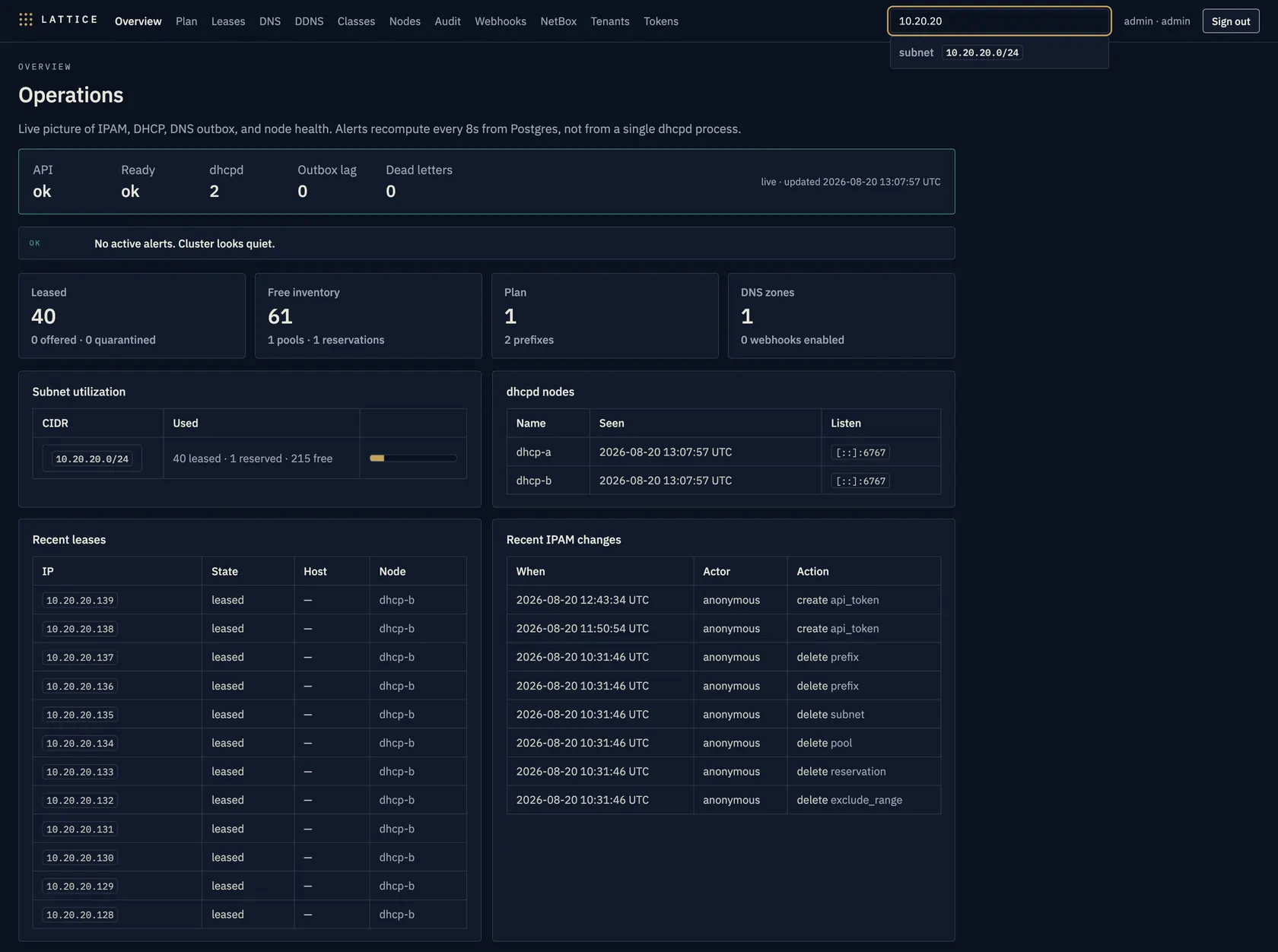Click the 10.20.20.0/24 CIDR in Subnet utilization

[x=92, y=459]
